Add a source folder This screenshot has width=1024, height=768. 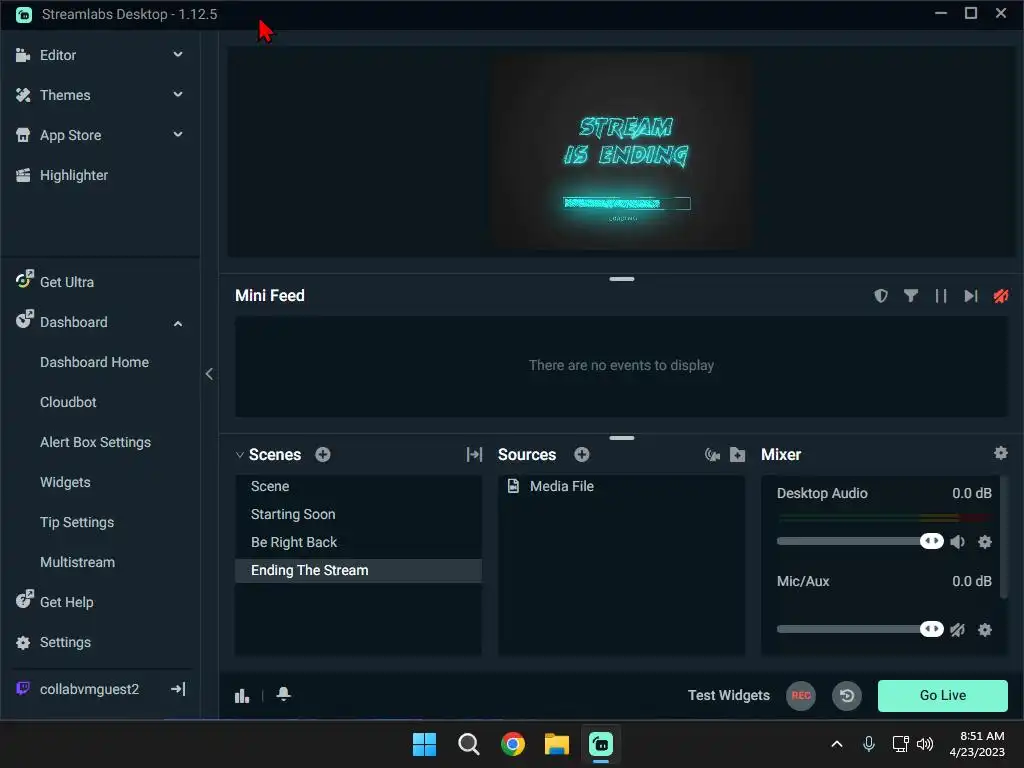pos(737,455)
